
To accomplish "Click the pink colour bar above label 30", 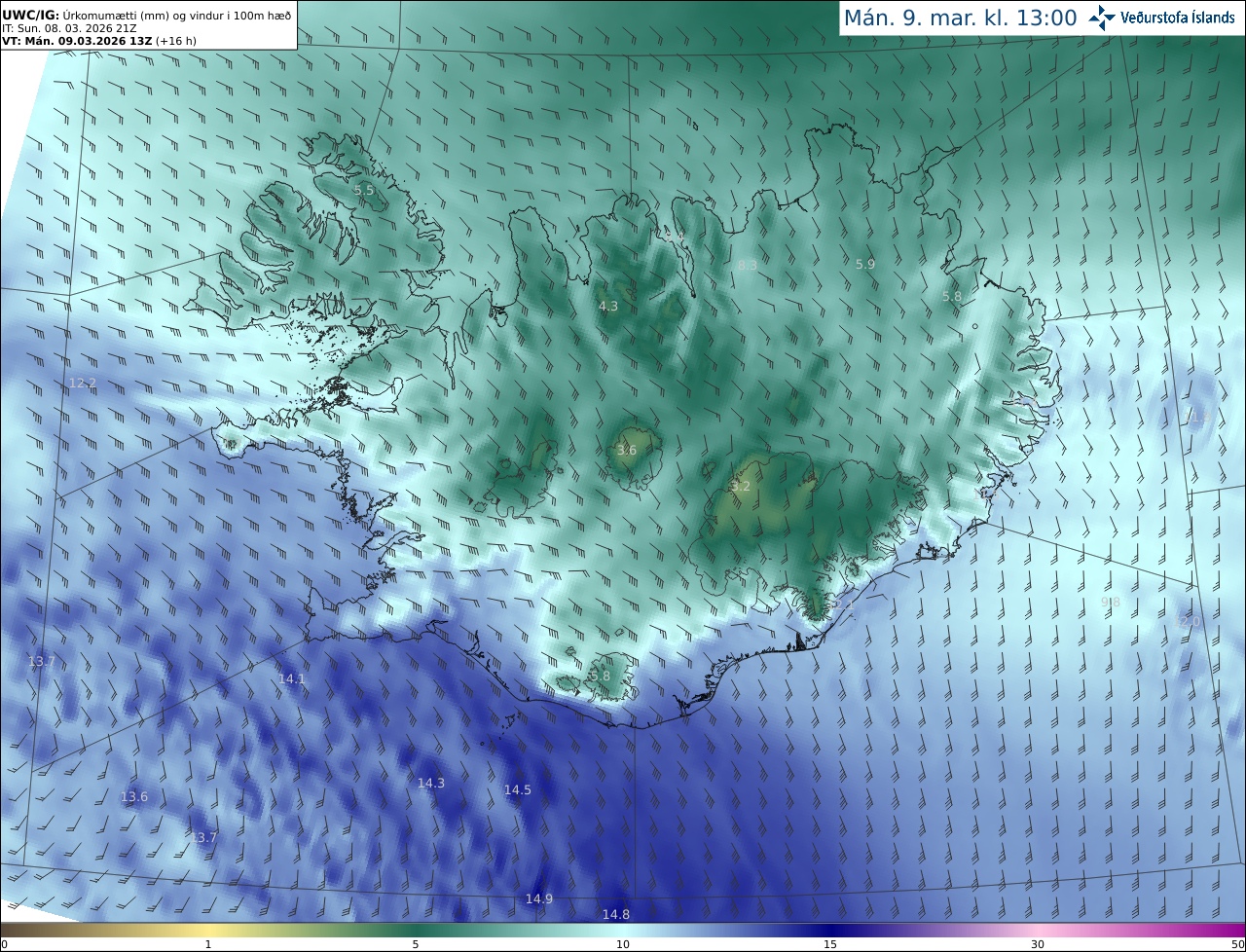I will (x=1038, y=931).
